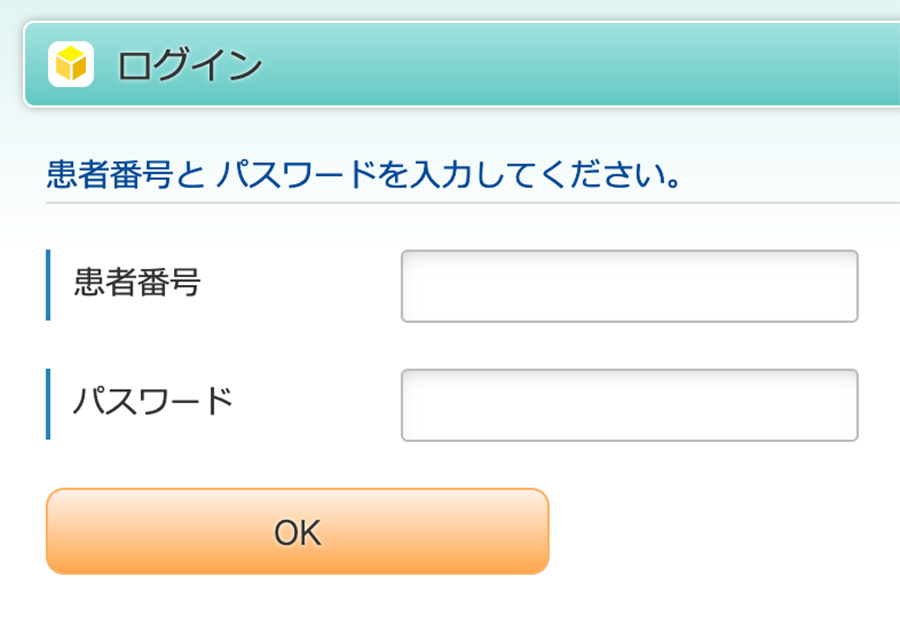Click the ログイン header title text
This screenshot has height=632, width=900.
tap(189, 65)
